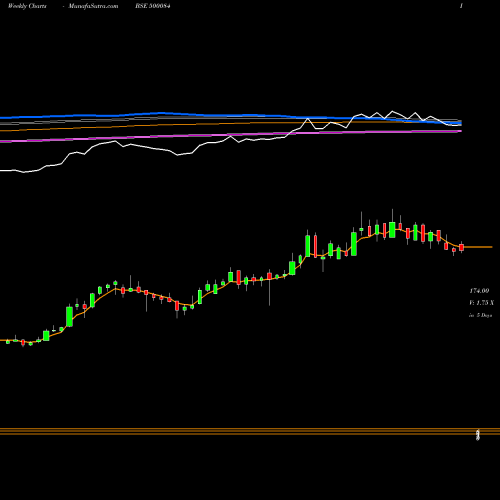Click the tallest green candlestick near 200 on left
The image size is (500, 500).
point(69,316)
